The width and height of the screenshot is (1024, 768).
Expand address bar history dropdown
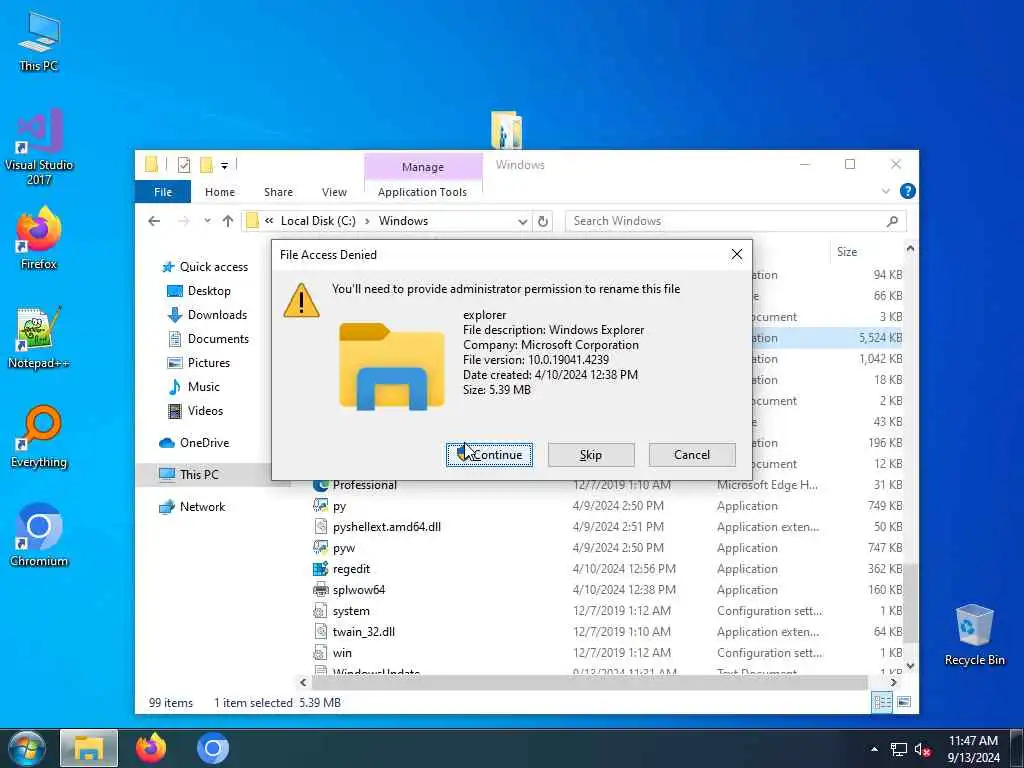click(522, 221)
